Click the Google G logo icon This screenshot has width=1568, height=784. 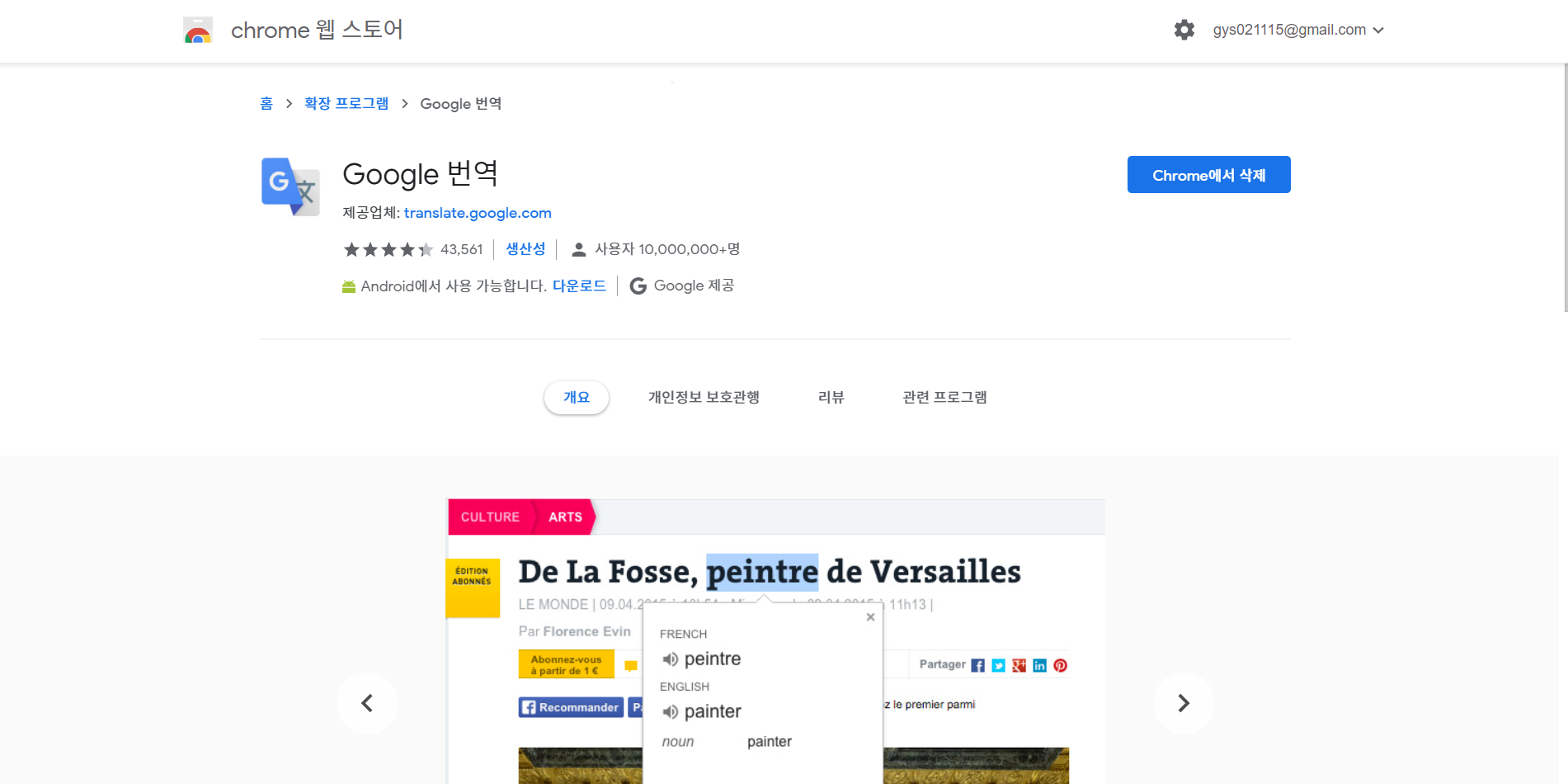(638, 286)
